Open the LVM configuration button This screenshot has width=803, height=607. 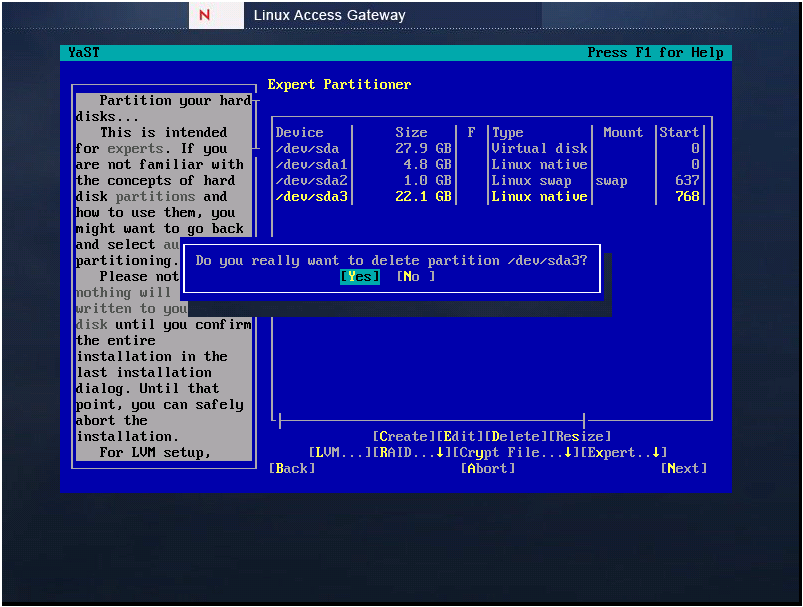click(340, 453)
